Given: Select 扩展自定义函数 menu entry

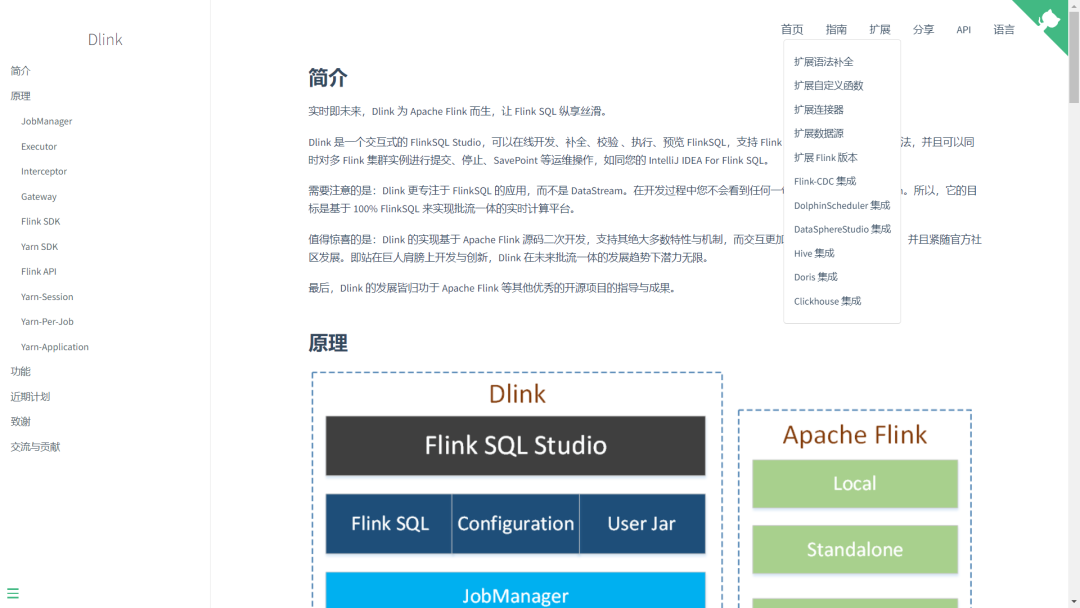Looking at the screenshot, I should pos(828,85).
